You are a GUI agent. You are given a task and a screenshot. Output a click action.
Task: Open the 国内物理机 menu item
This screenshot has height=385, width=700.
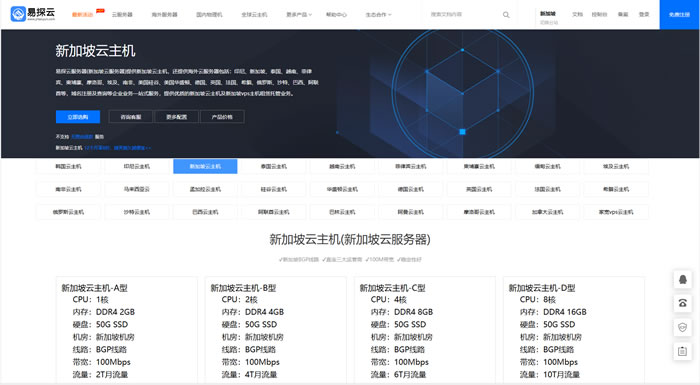pos(209,15)
